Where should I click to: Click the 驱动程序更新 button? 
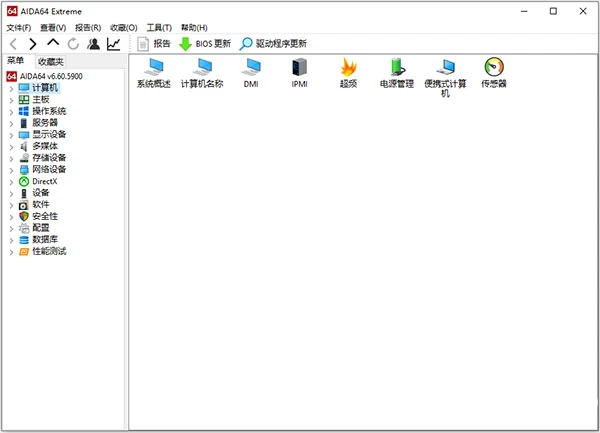pos(273,44)
